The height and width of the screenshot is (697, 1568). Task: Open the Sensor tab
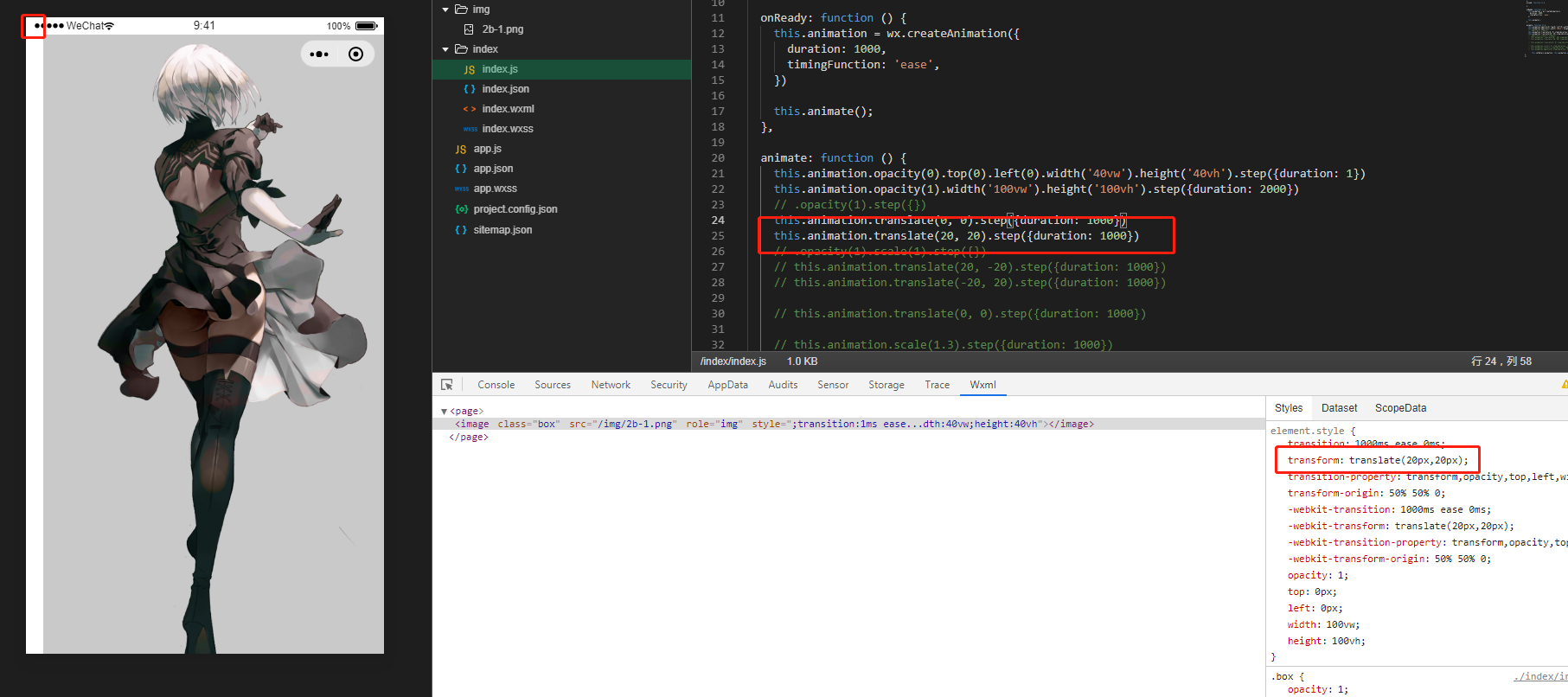pyautogui.click(x=833, y=385)
